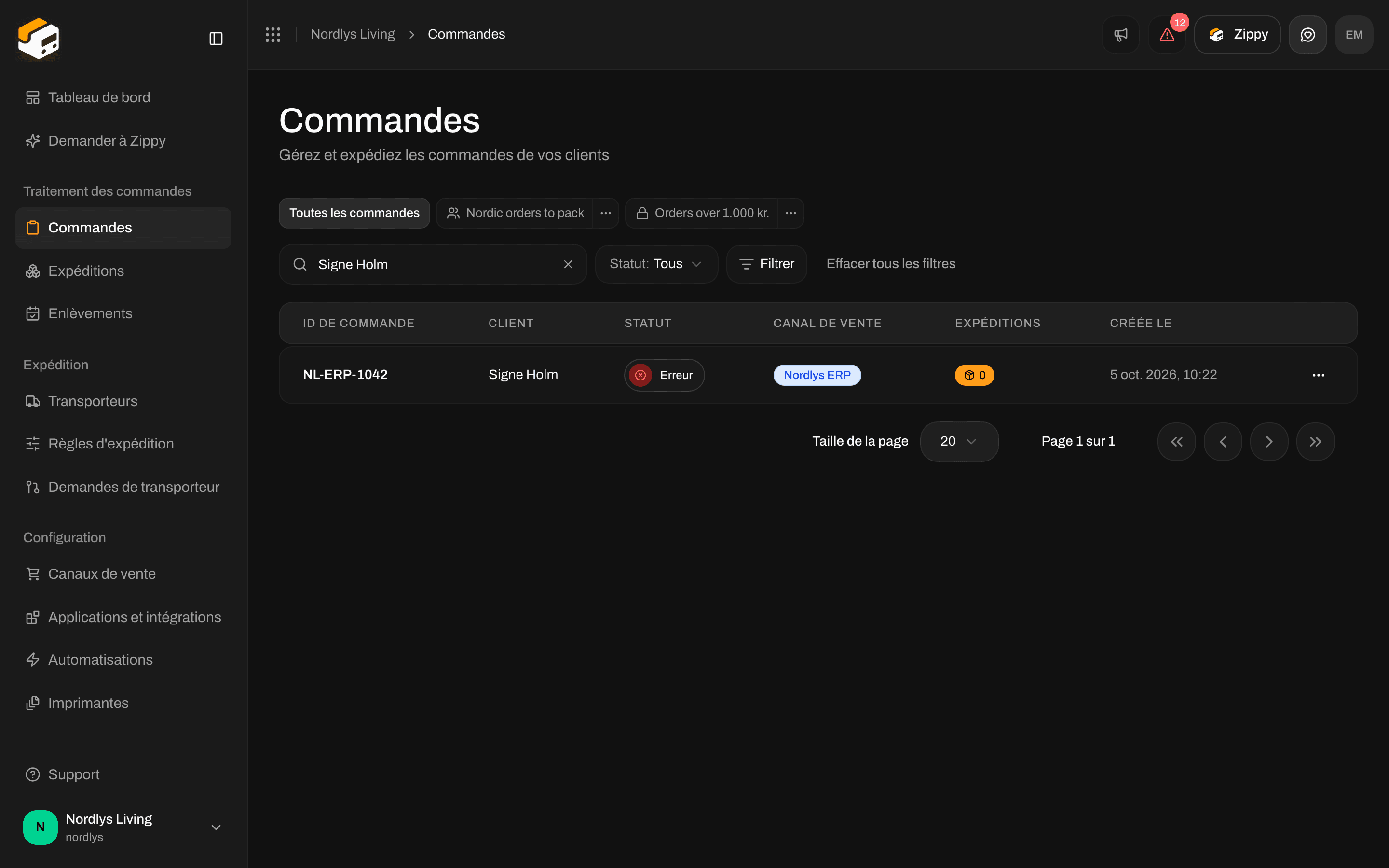The width and height of the screenshot is (1389, 868).
Task: Open the chat support bubble icon
Action: click(1307, 34)
